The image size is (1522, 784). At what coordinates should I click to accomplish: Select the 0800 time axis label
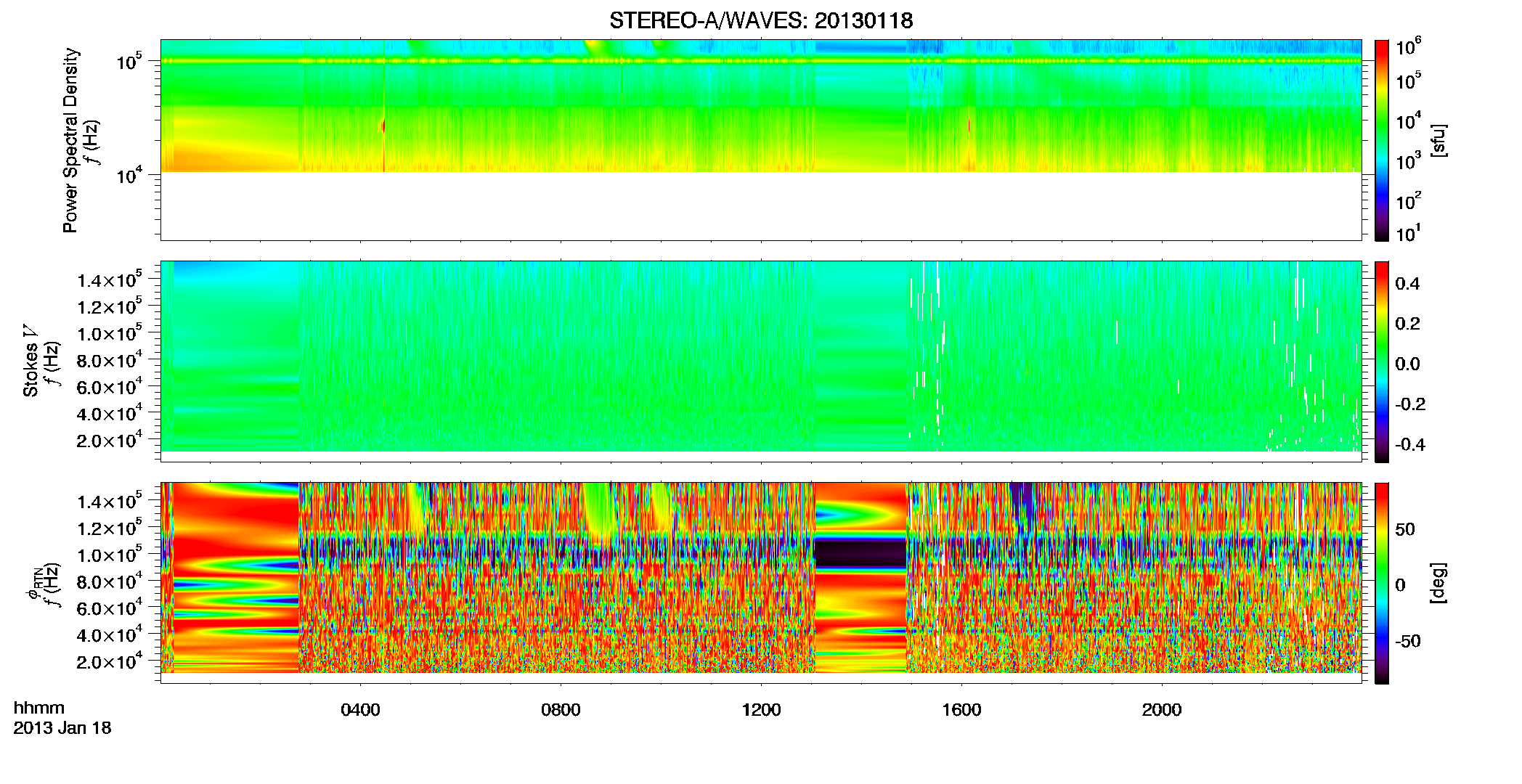[561, 710]
